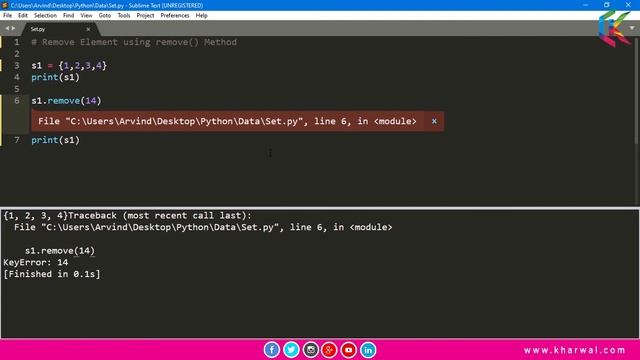Click [Finished in 0.1s] output text
Viewport: 640px width, 360px height.
51,274
